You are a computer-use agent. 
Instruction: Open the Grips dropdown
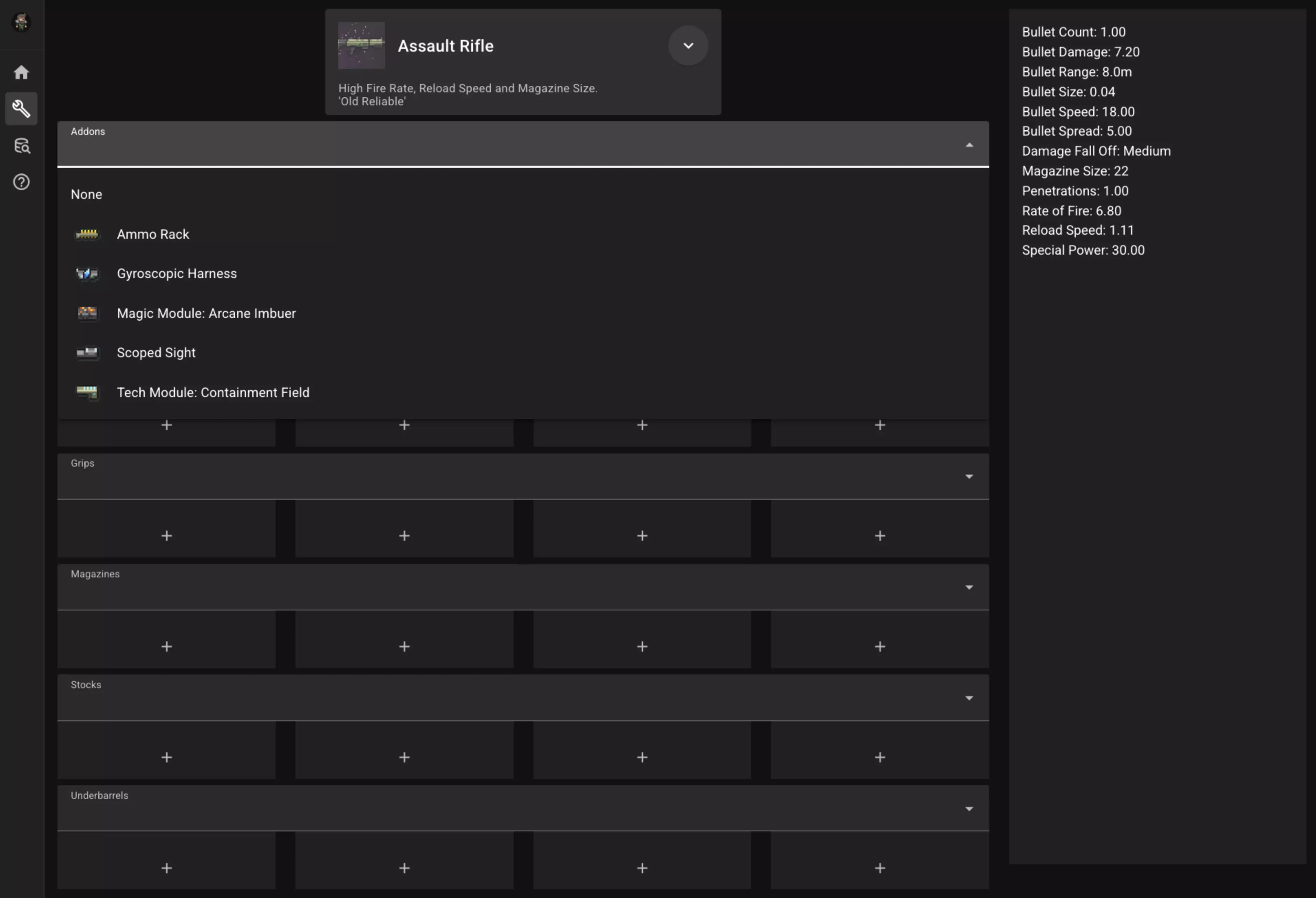[x=969, y=477]
